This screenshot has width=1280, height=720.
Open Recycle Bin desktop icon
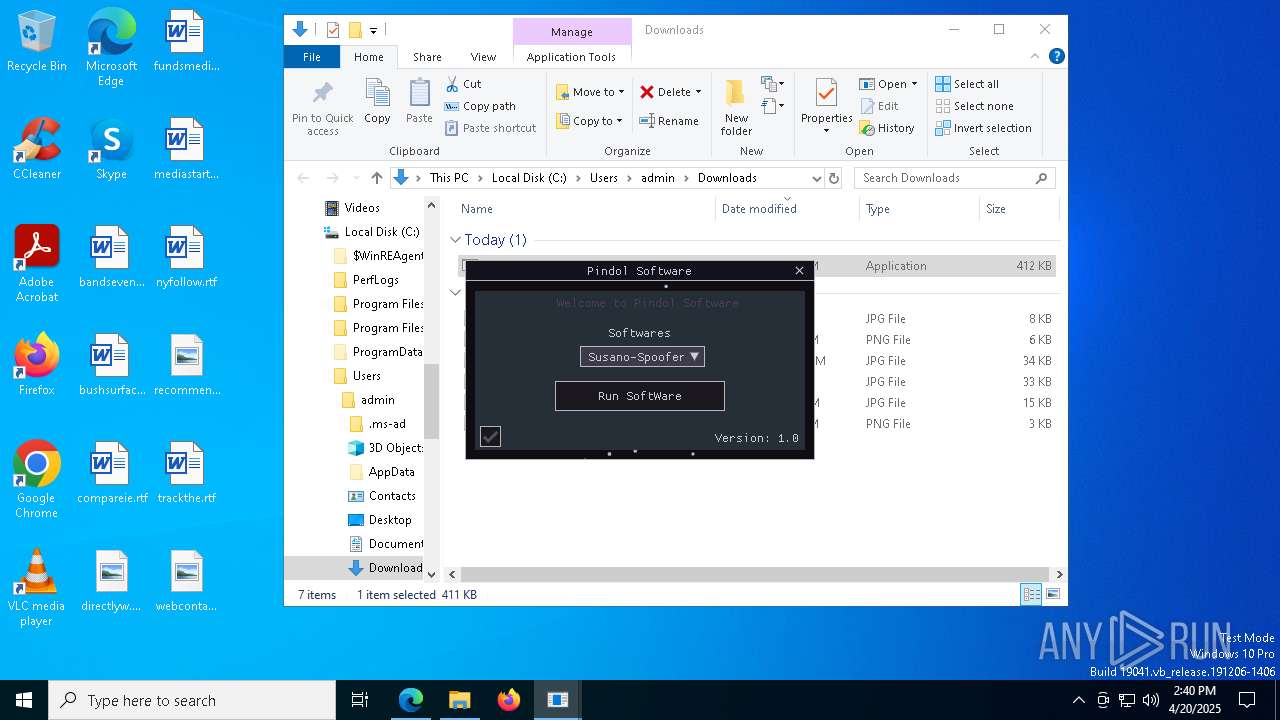37,42
